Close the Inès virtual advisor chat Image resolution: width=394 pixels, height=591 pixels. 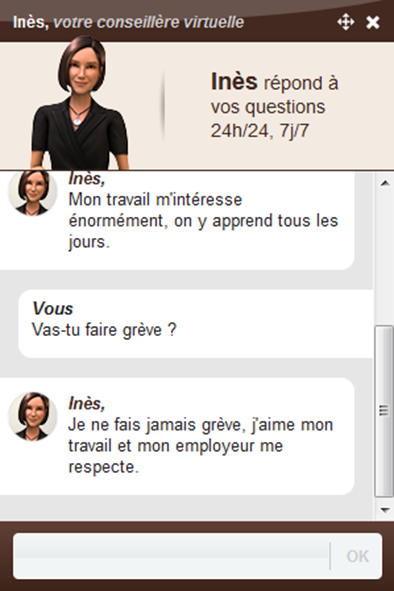[x=373, y=23]
